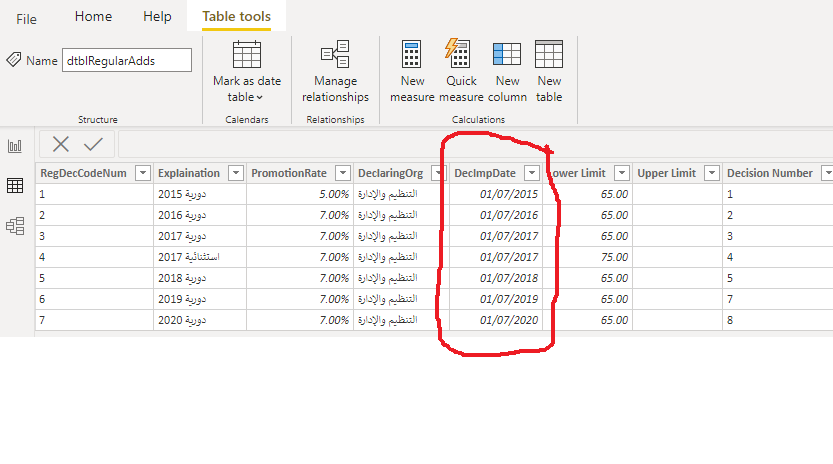Click the Explaination cell containing 2020

(x=200, y=320)
